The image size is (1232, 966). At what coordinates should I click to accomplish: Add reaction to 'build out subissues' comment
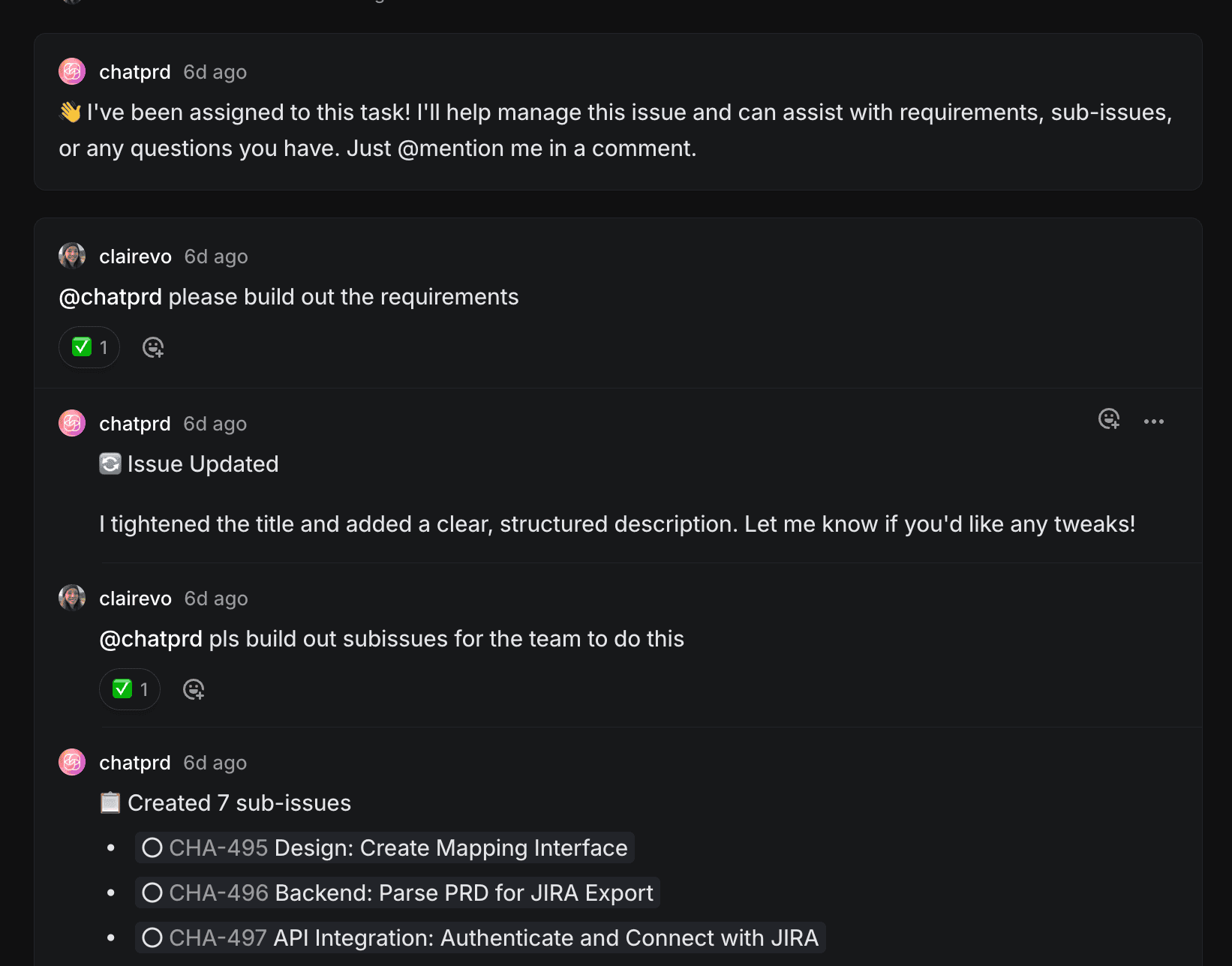tap(194, 689)
